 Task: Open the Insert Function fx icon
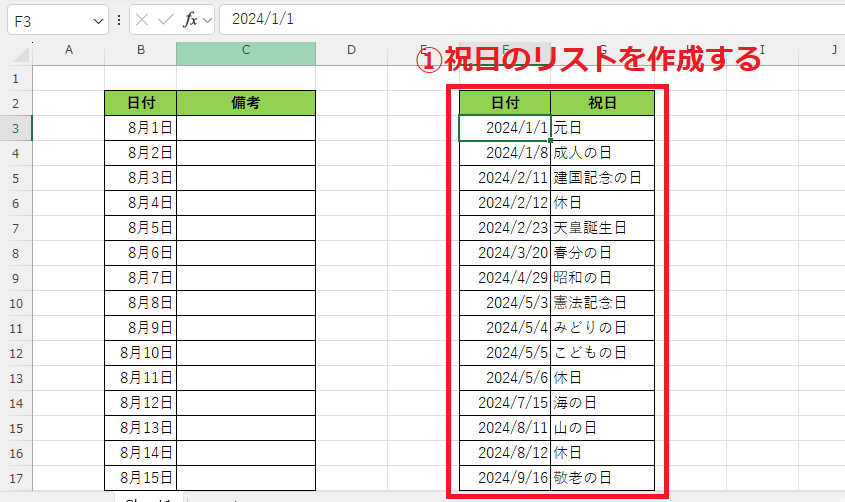point(190,20)
